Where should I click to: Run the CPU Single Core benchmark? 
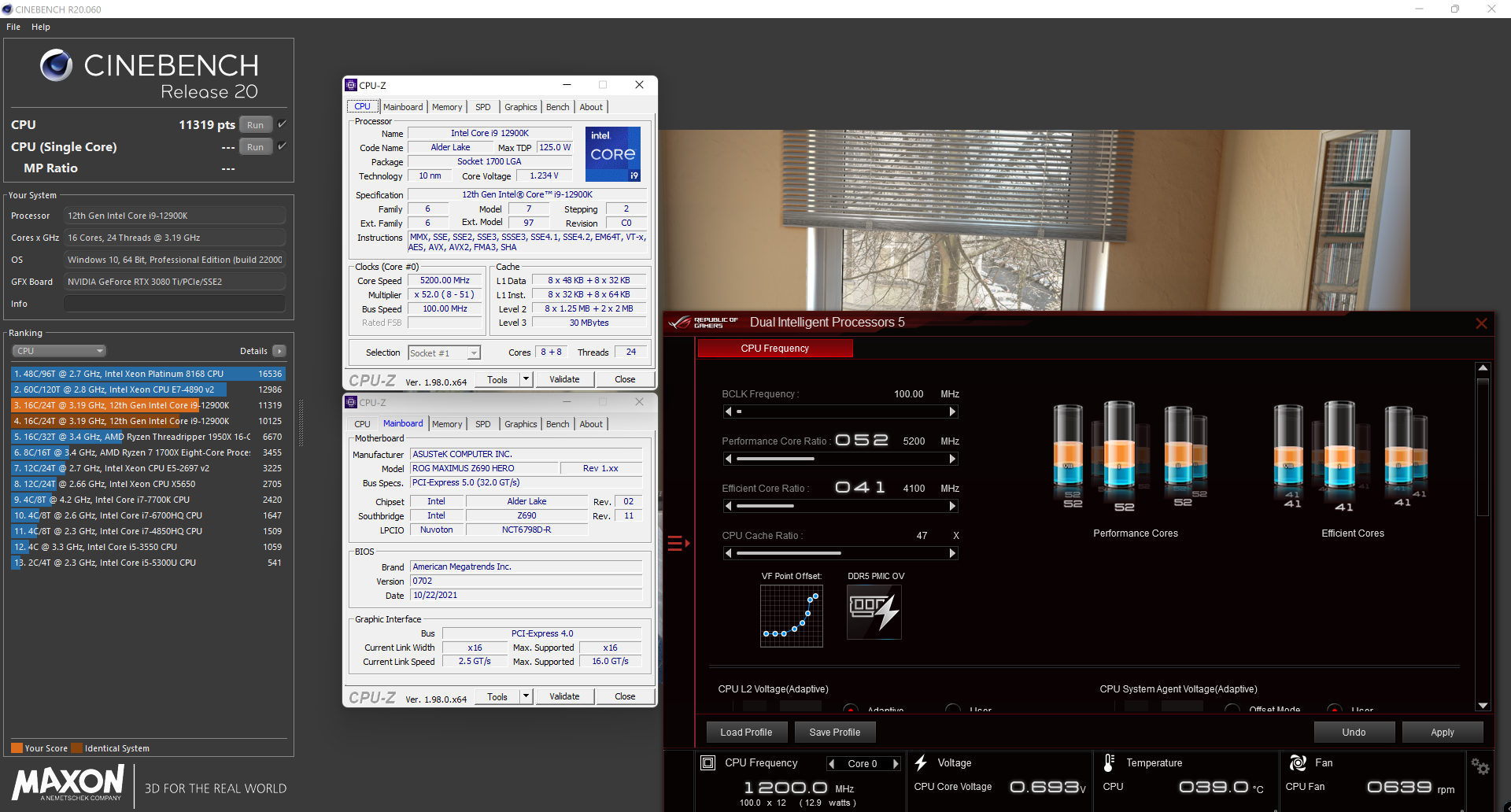click(255, 147)
